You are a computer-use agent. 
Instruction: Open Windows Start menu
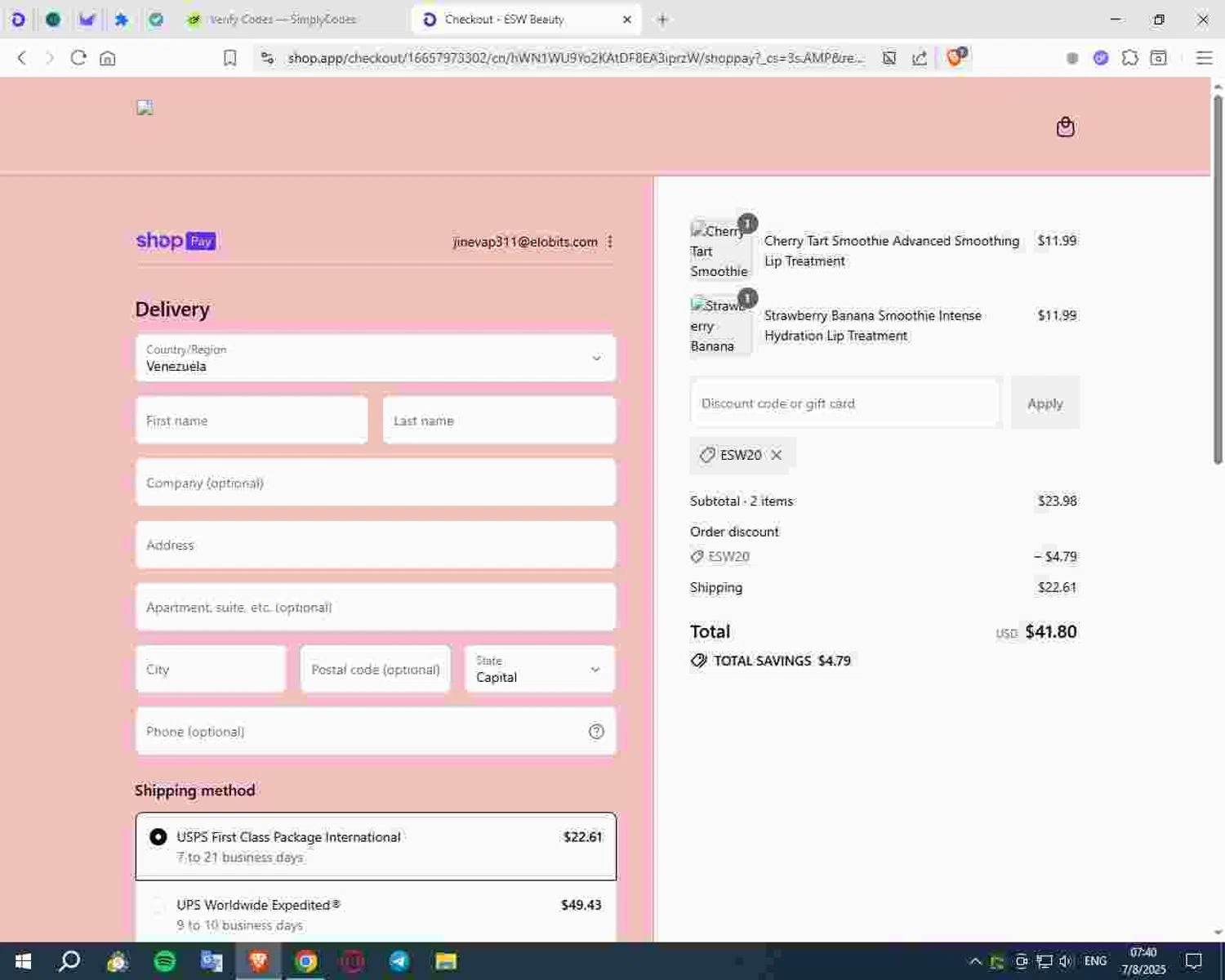coord(23,961)
